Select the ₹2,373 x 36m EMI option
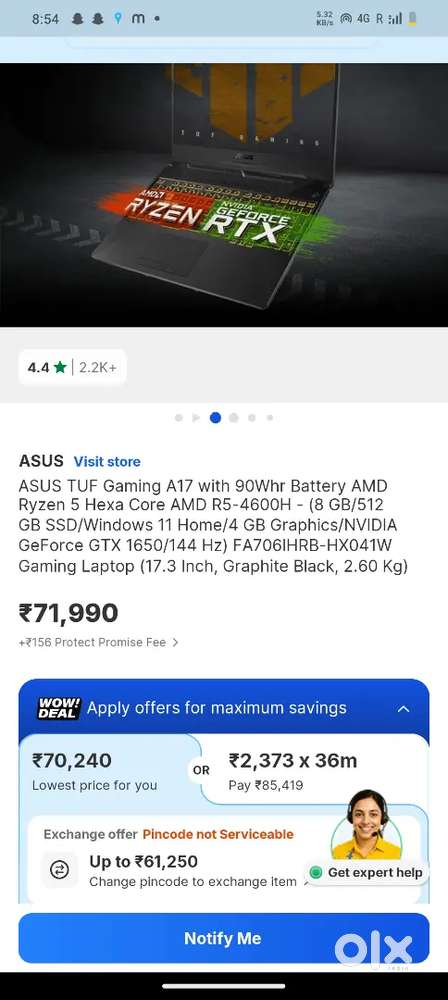The image size is (448, 1000). coord(314,770)
